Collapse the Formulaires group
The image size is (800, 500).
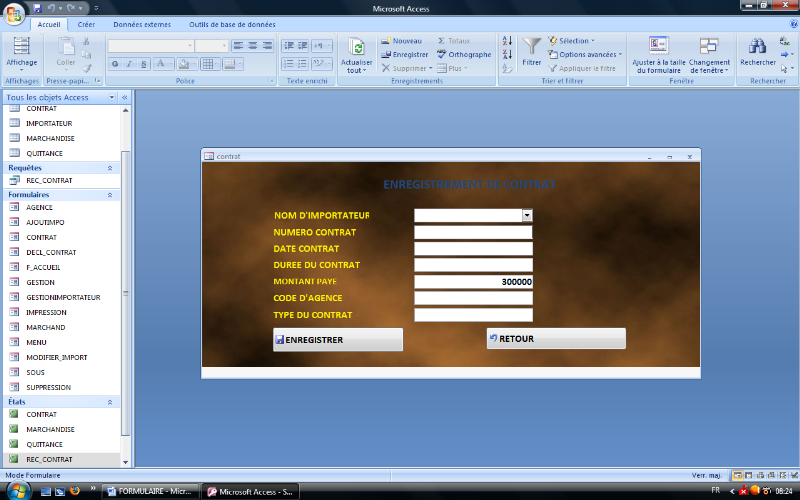pyautogui.click(x=110, y=195)
